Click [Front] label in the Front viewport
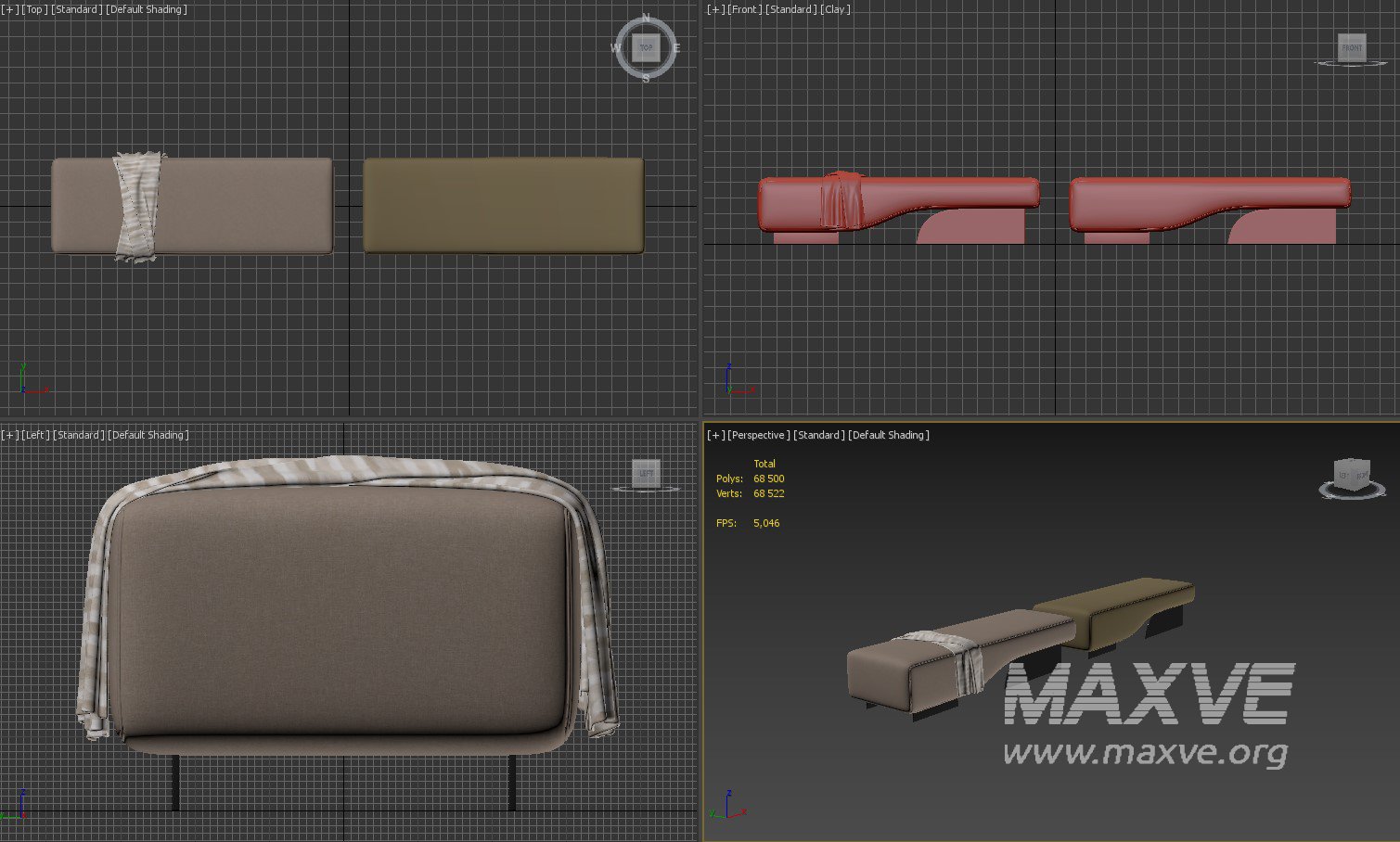 (x=744, y=9)
